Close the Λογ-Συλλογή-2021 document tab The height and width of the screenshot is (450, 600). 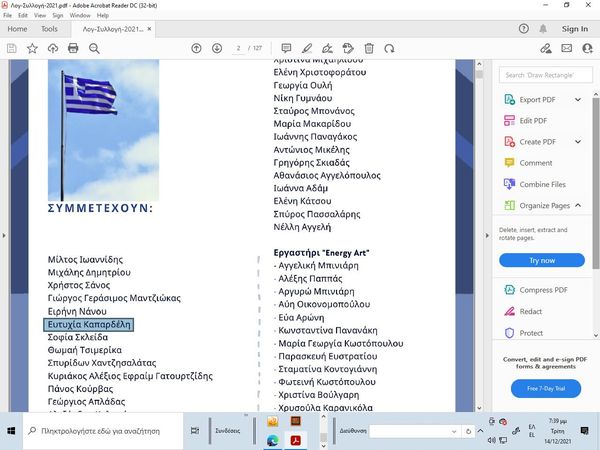tap(149, 29)
